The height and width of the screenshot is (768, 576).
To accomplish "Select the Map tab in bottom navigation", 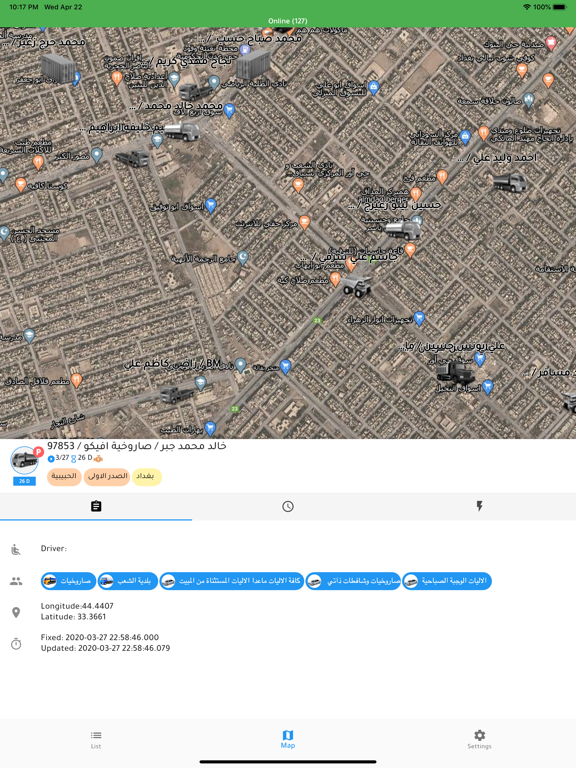I will (288, 740).
